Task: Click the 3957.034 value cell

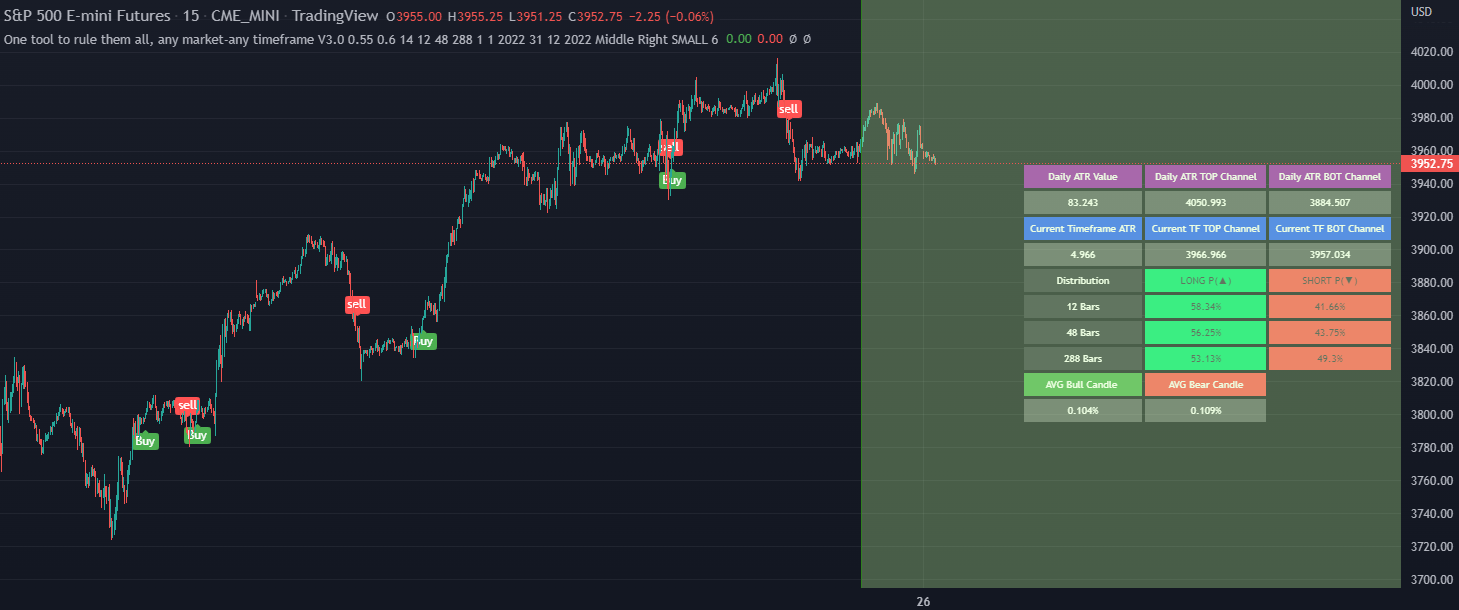Action: tap(1330, 255)
